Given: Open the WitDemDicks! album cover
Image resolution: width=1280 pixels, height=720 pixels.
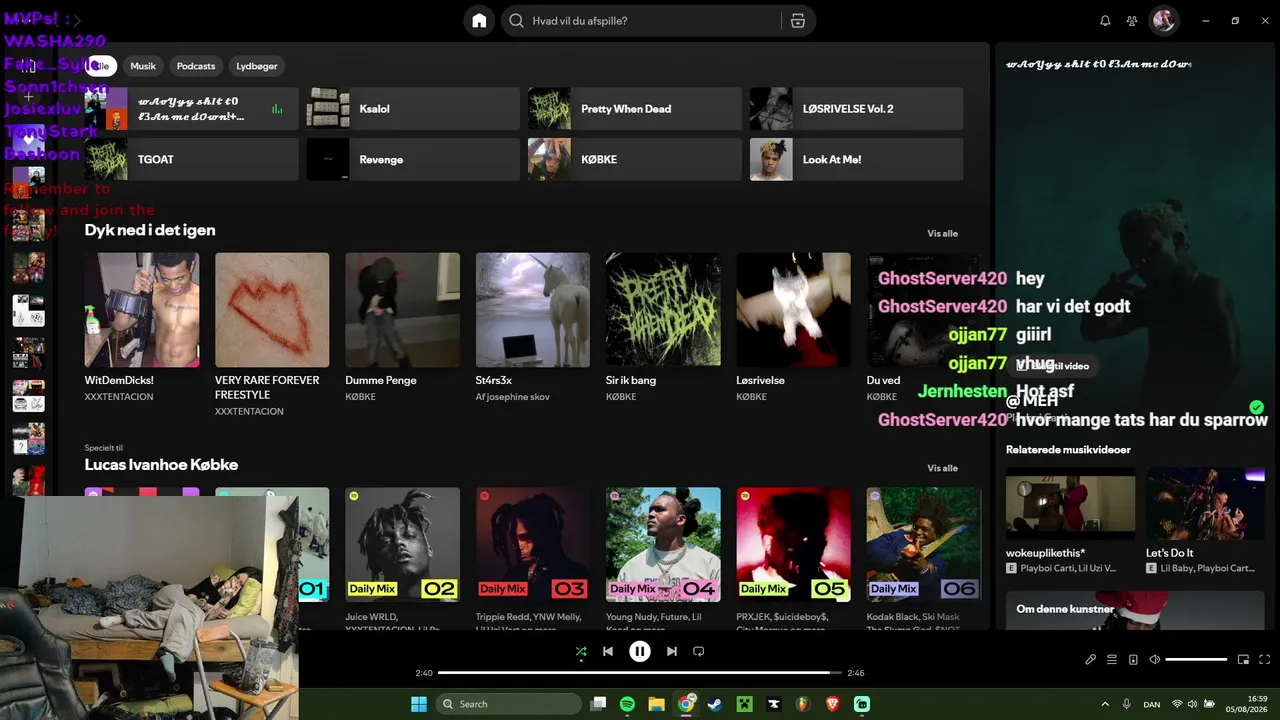Looking at the screenshot, I should pyautogui.click(x=142, y=310).
